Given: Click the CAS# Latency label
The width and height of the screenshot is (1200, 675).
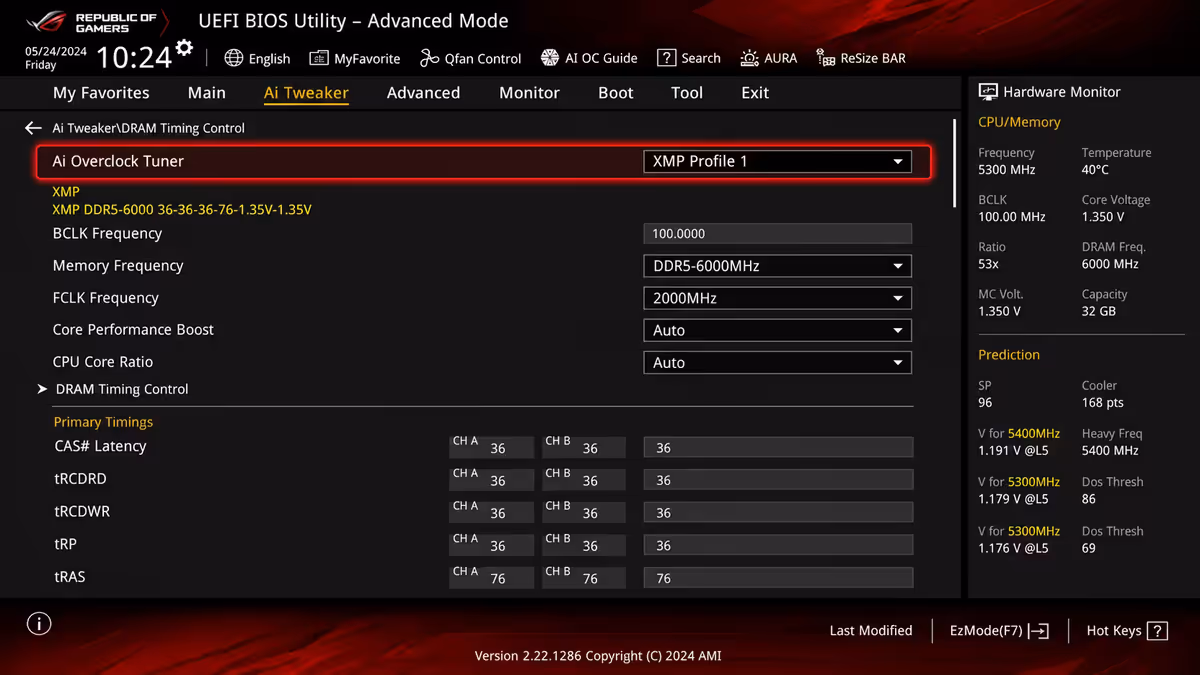Looking at the screenshot, I should tap(100, 446).
